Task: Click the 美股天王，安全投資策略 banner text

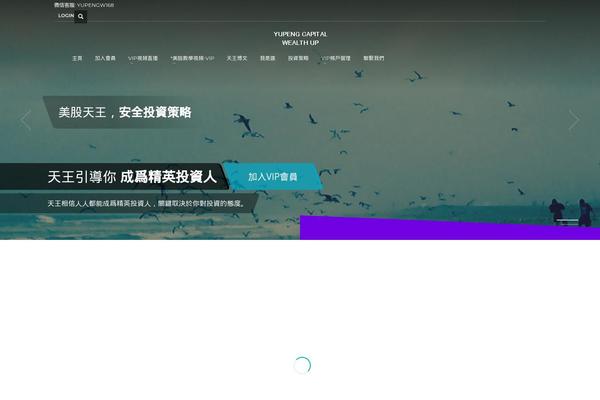Action: pos(125,112)
